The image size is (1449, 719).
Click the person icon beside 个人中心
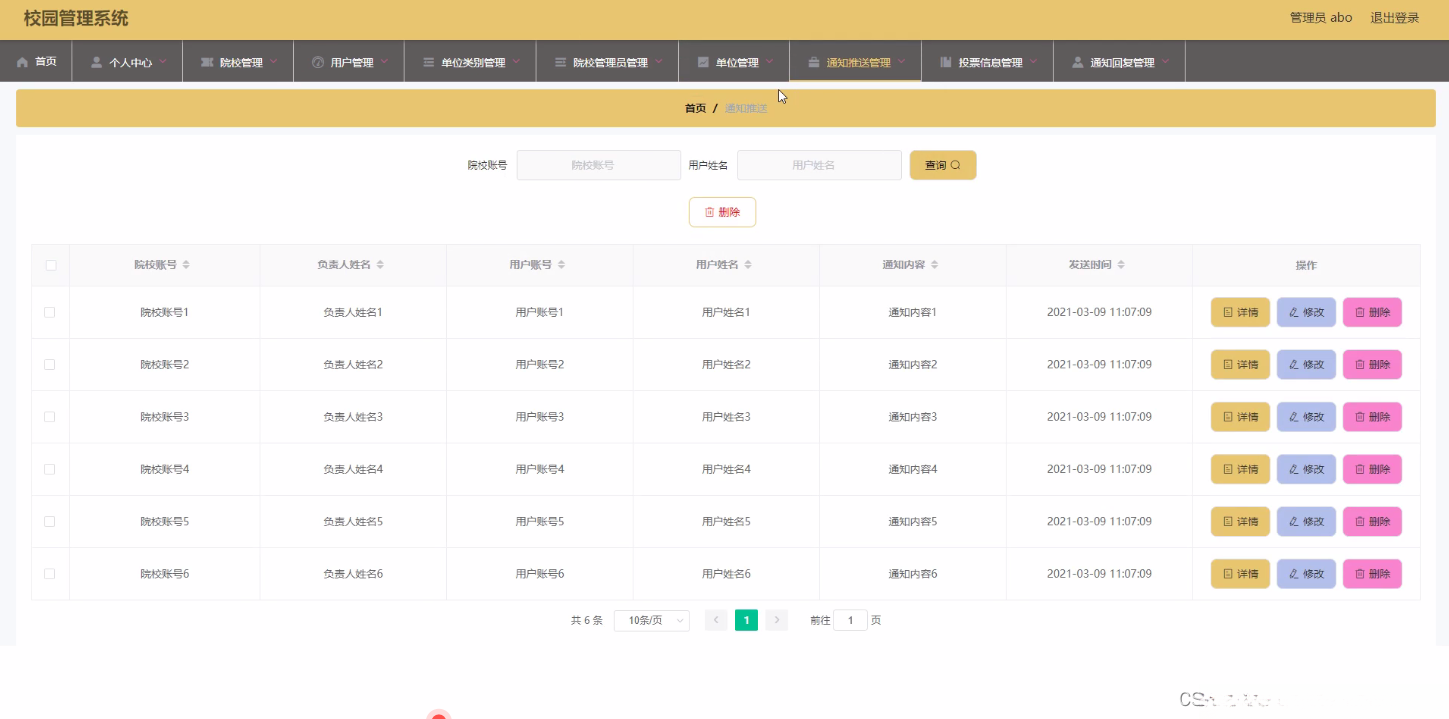[96, 62]
